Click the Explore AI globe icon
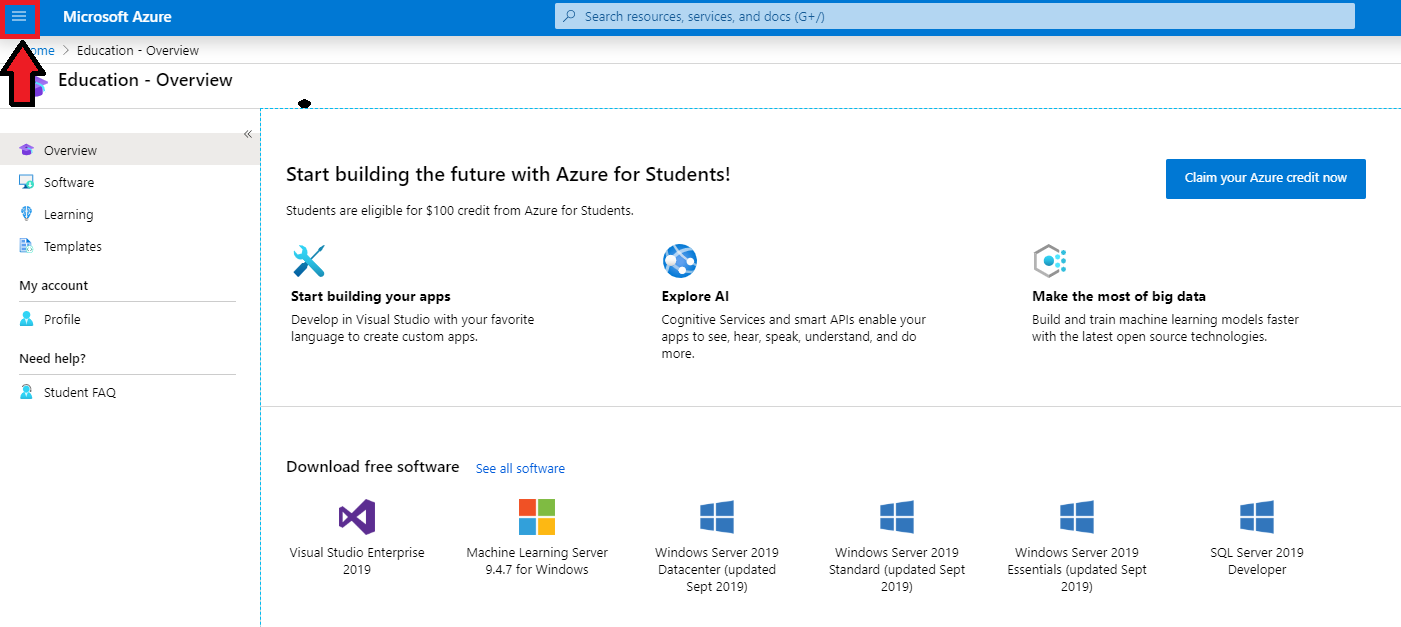 (680, 261)
